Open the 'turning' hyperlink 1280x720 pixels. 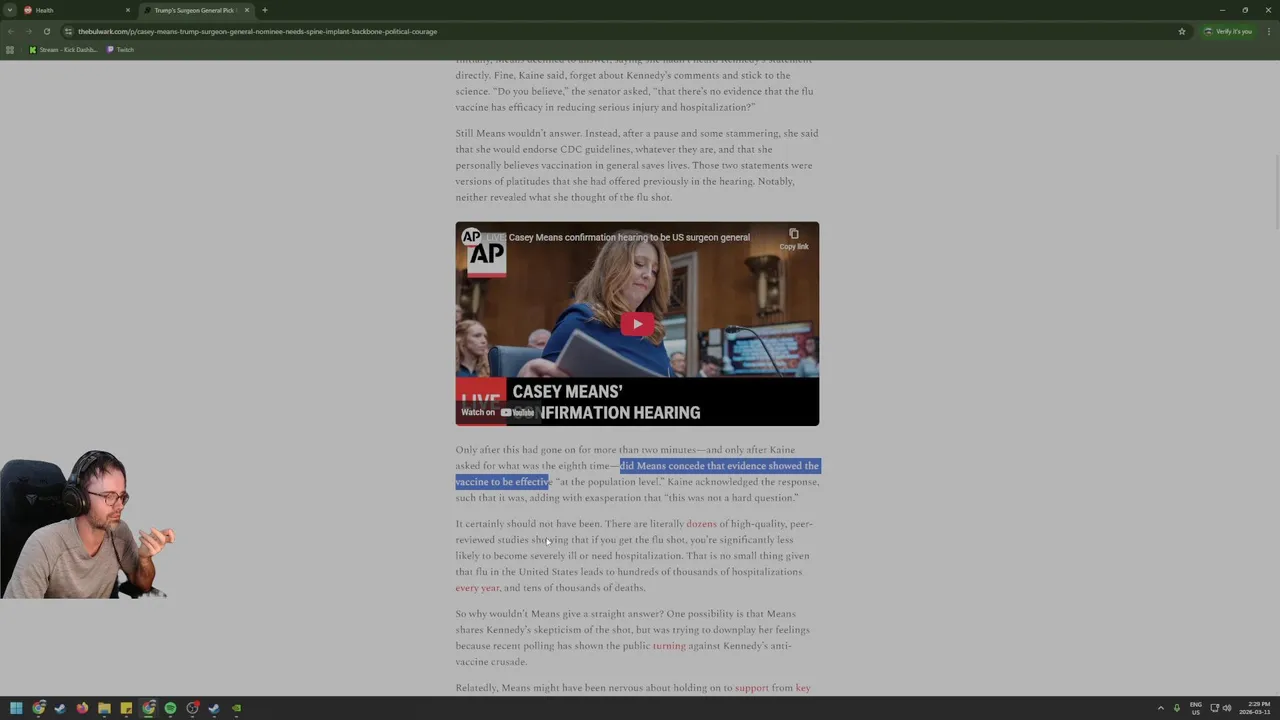tap(669, 646)
